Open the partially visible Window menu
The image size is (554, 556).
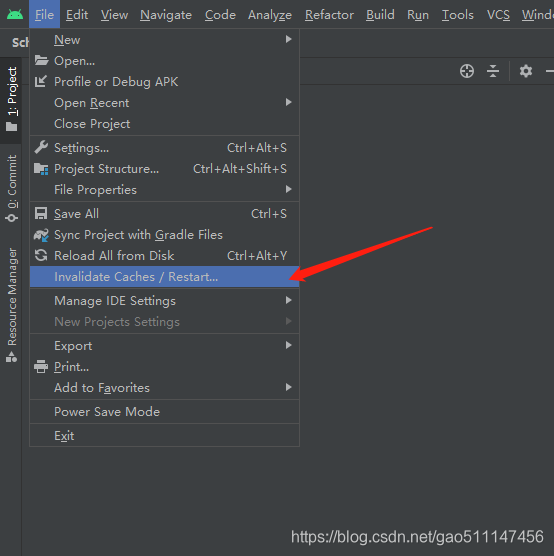(538, 15)
